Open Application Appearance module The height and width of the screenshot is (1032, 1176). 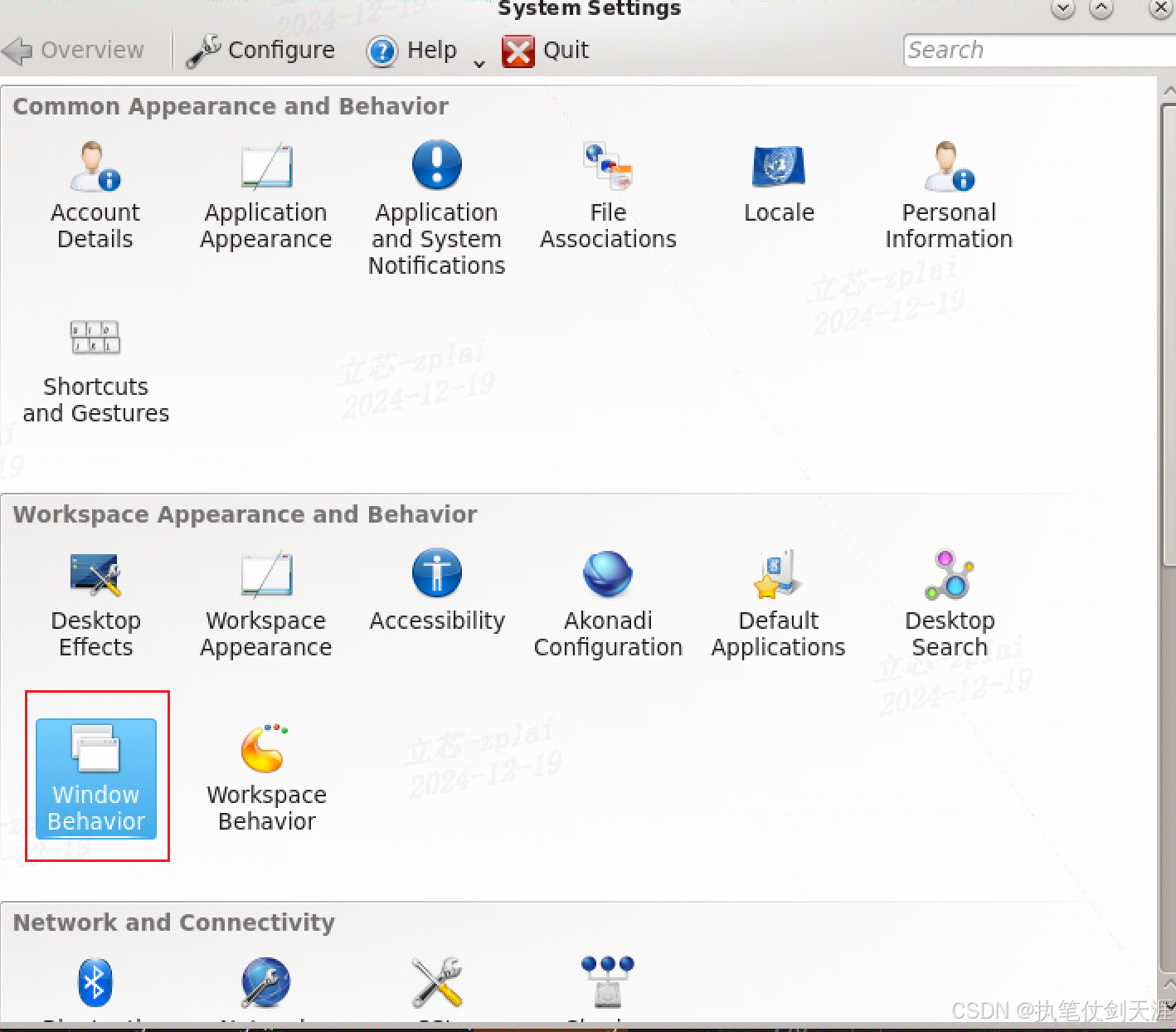265,196
